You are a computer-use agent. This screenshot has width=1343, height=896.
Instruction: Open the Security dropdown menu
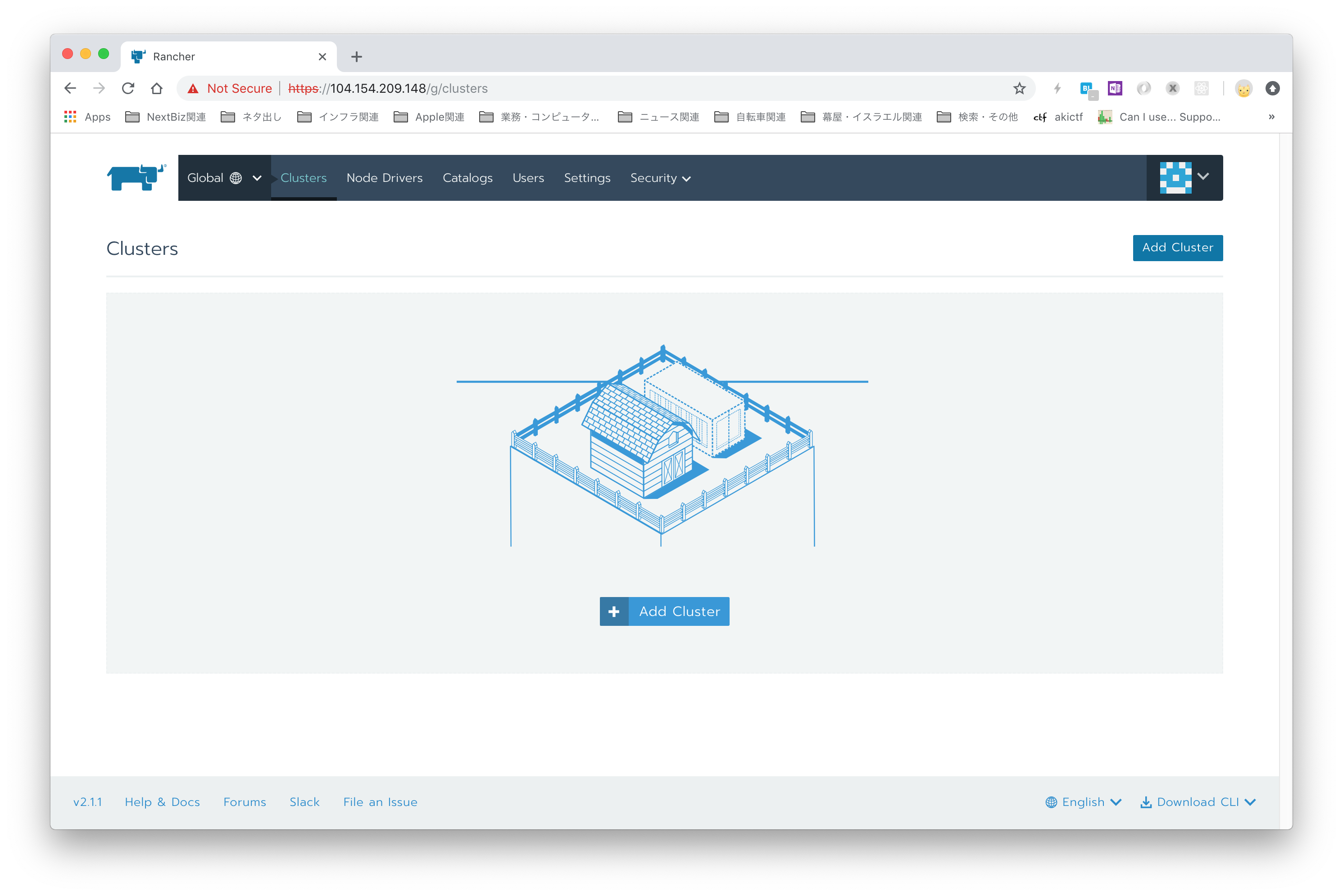pos(660,177)
